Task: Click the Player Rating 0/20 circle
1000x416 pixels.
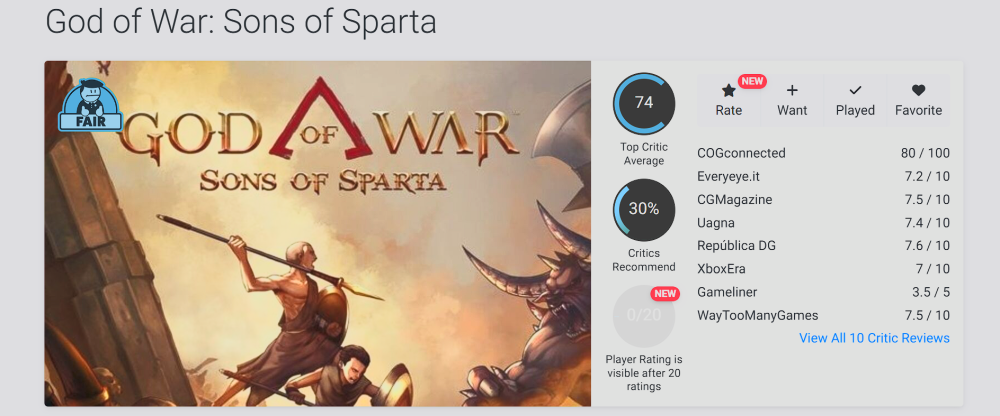Action: [644, 315]
